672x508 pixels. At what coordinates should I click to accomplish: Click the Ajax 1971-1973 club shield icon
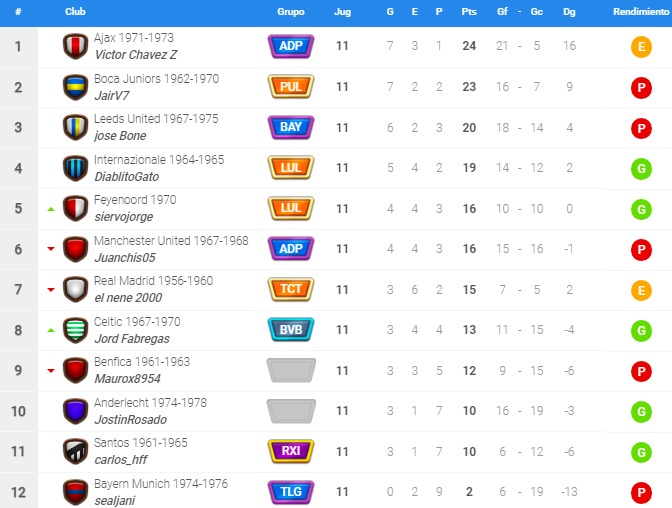(75, 46)
